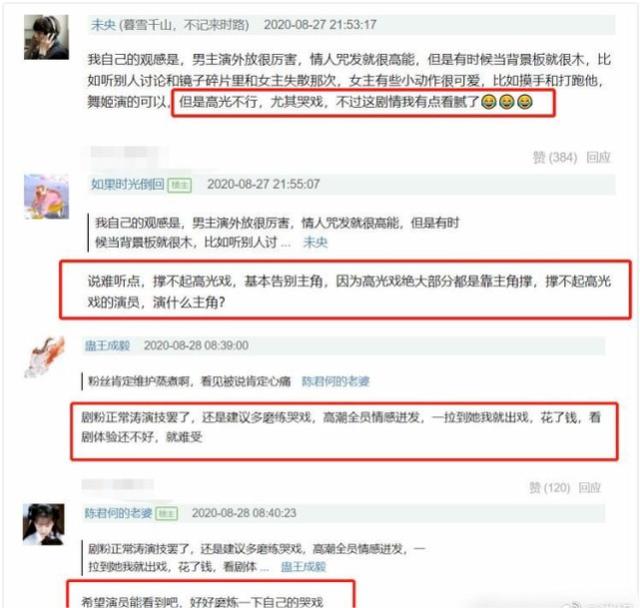
Task: Open quoted author link 陈君何的老婆 after quote
Action: click(335, 382)
